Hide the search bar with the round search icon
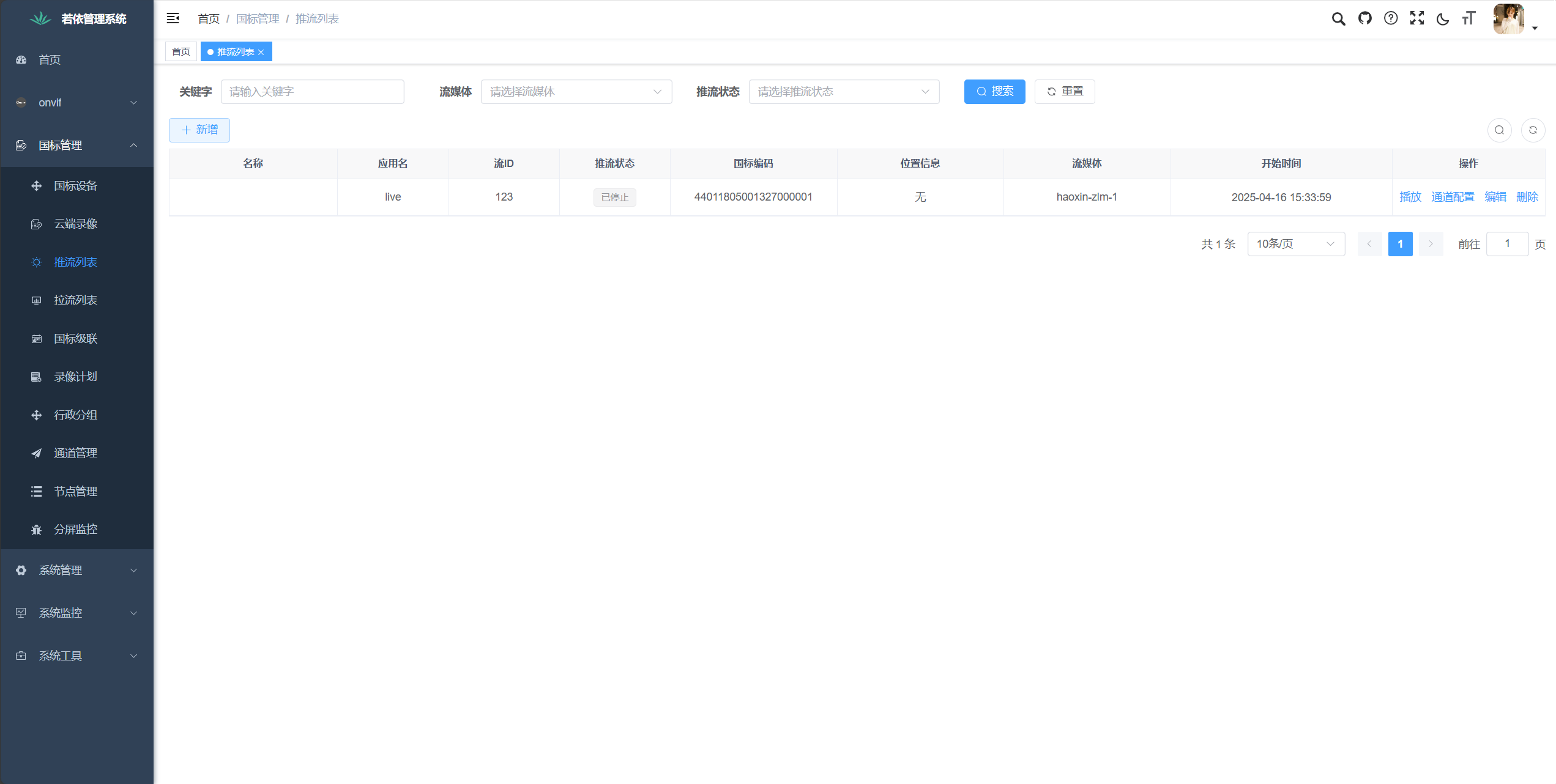 1499,130
